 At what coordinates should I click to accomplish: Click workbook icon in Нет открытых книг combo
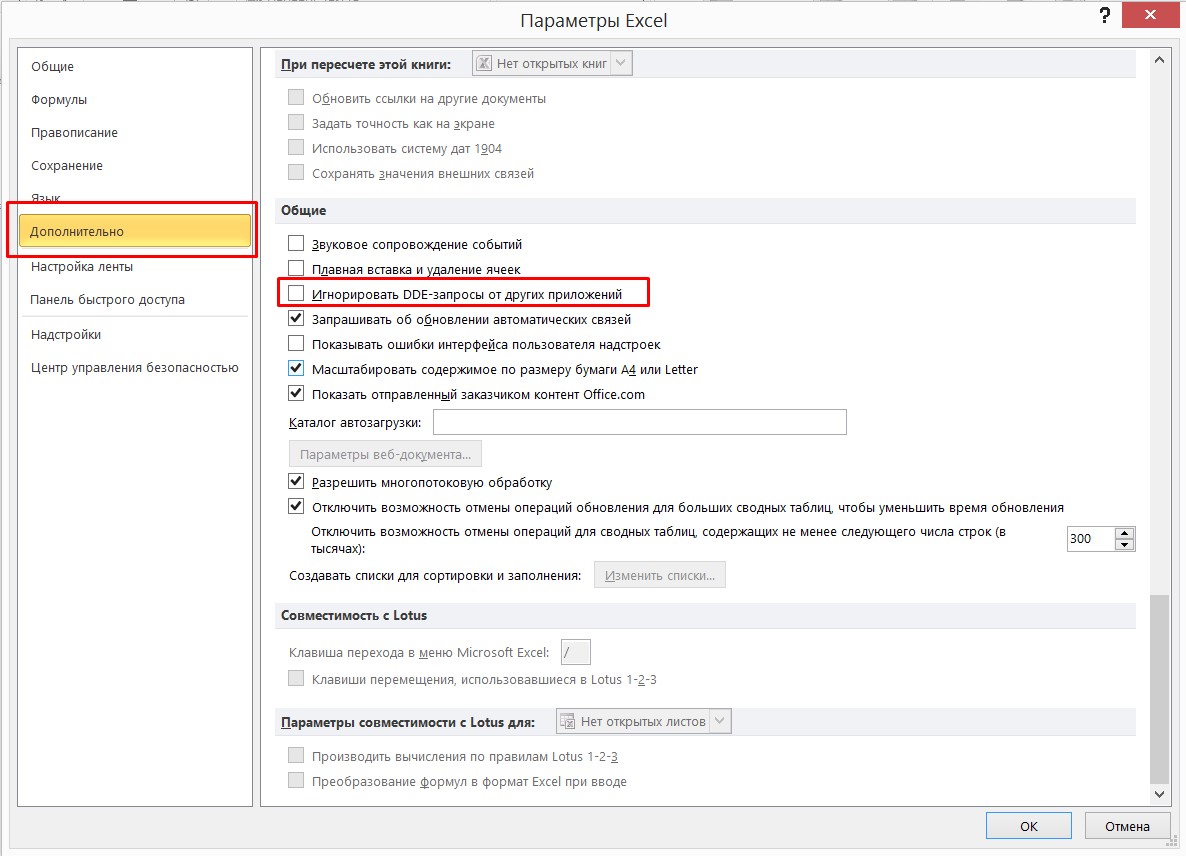click(x=484, y=64)
